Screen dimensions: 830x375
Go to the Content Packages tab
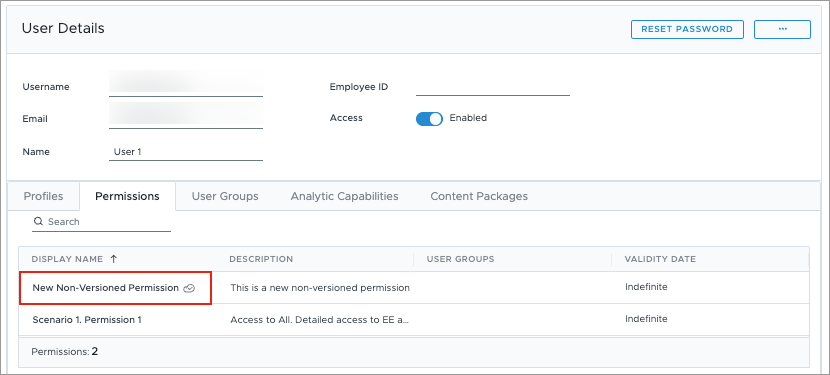479,197
